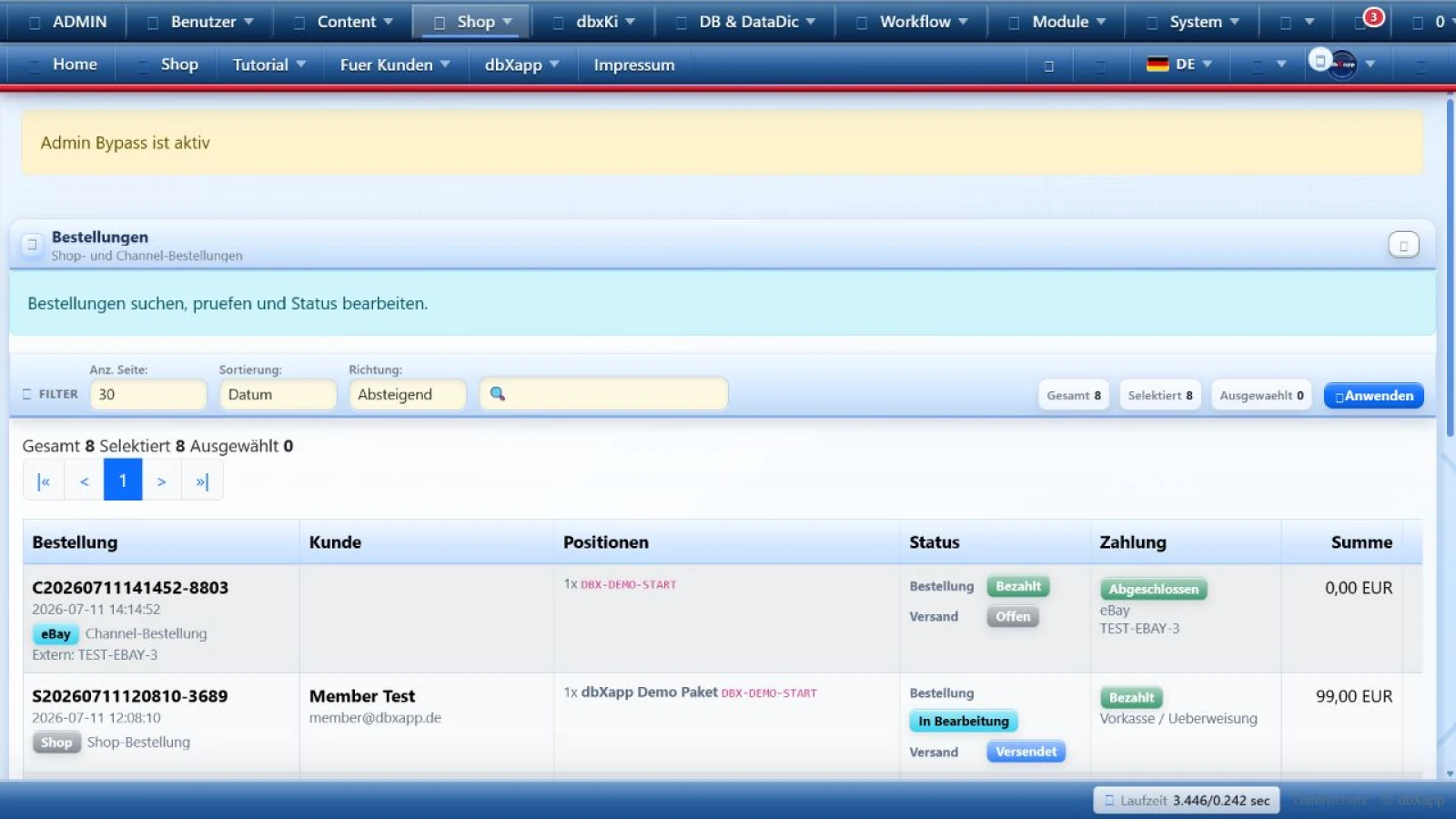
Task: Click the Bestellungen panel header icon
Action: (32, 245)
